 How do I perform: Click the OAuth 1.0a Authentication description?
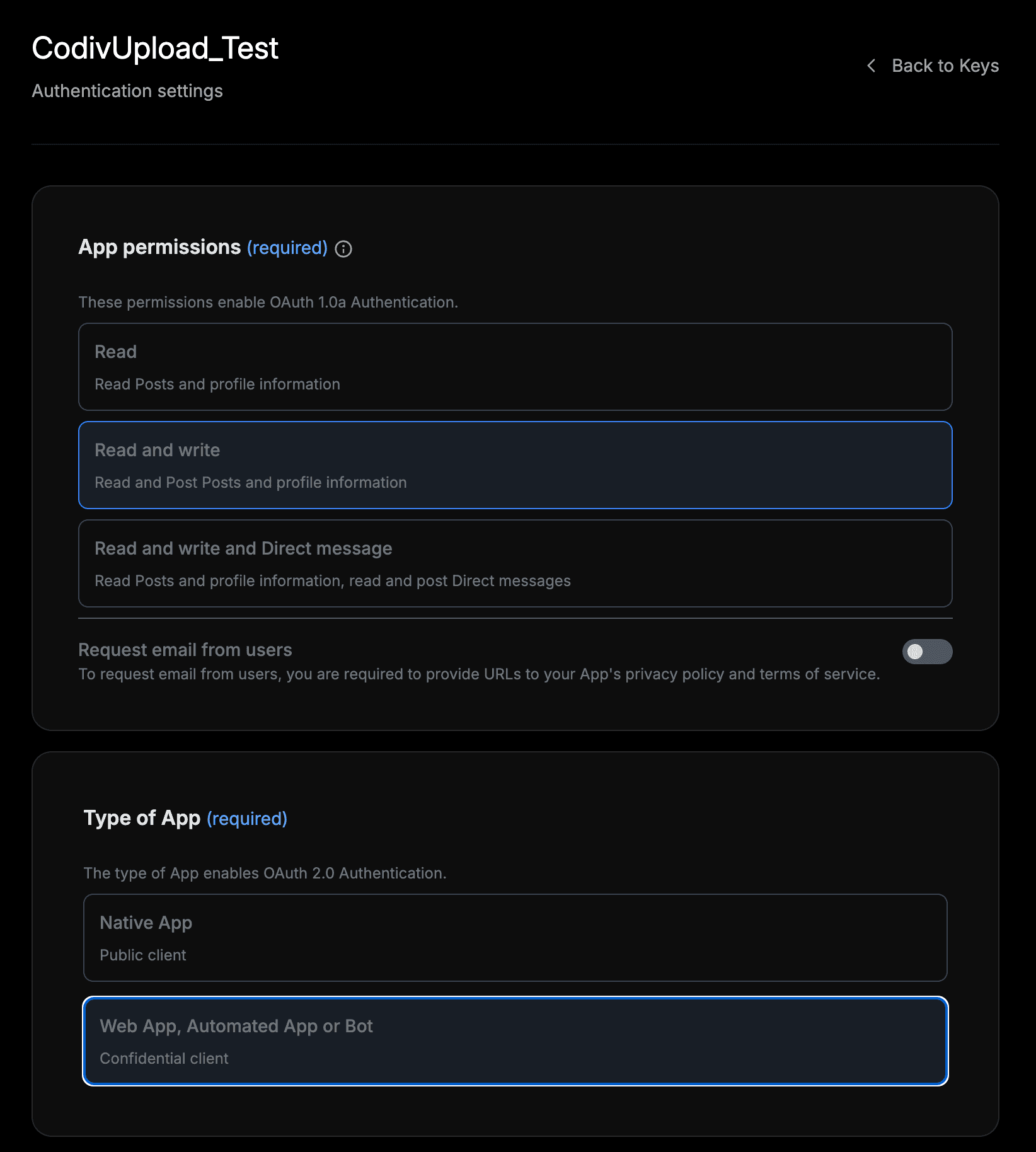point(268,302)
